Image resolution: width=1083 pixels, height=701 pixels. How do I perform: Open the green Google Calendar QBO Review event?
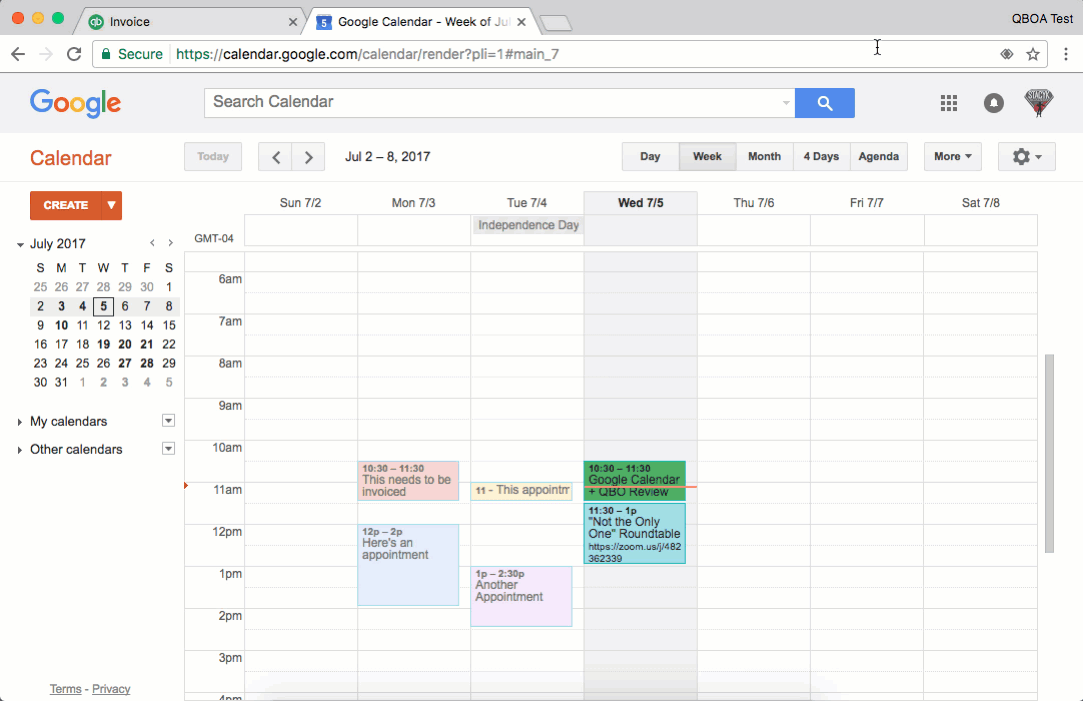coord(634,481)
